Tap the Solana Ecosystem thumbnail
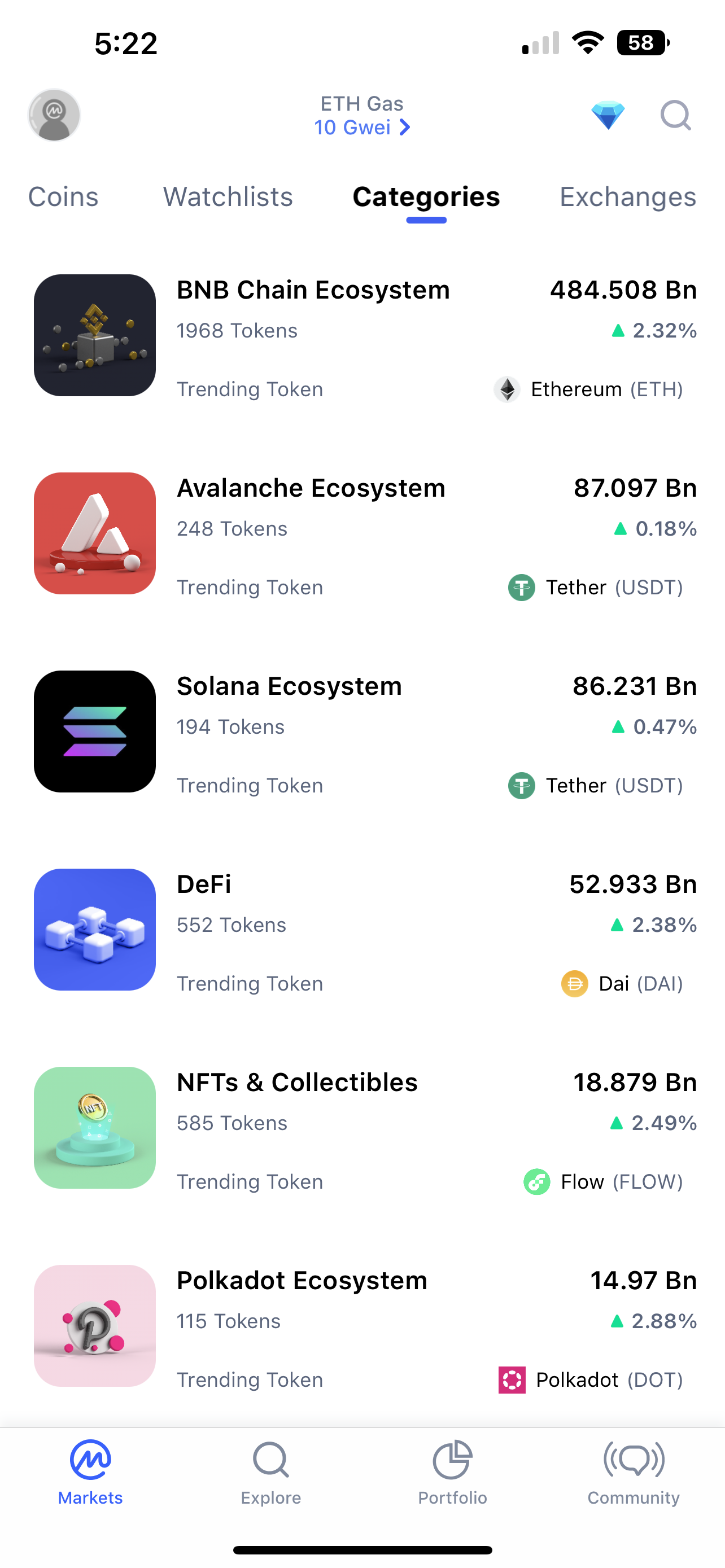Image resolution: width=725 pixels, height=1568 pixels. (95, 731)
